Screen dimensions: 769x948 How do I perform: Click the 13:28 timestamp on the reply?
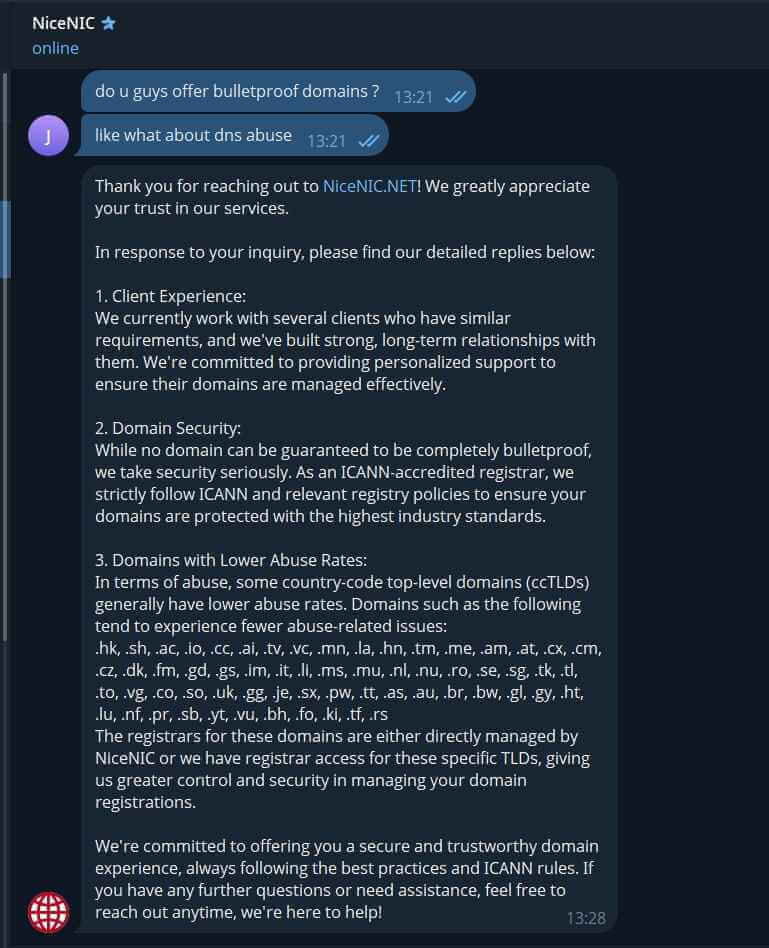click(x=586, y=917)
